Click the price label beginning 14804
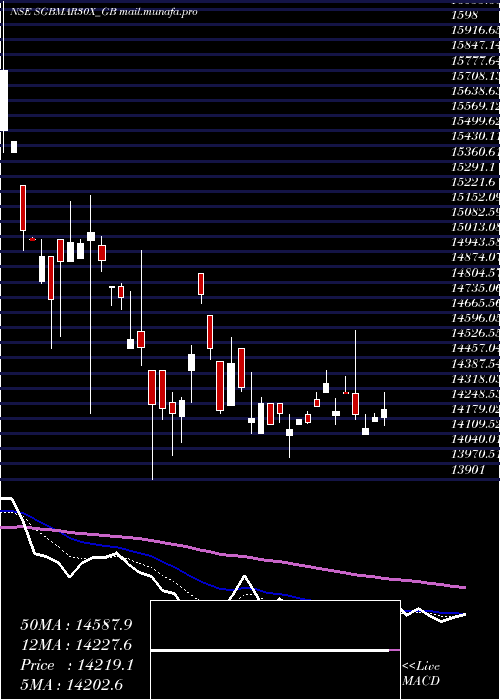 tap(475, 273)
